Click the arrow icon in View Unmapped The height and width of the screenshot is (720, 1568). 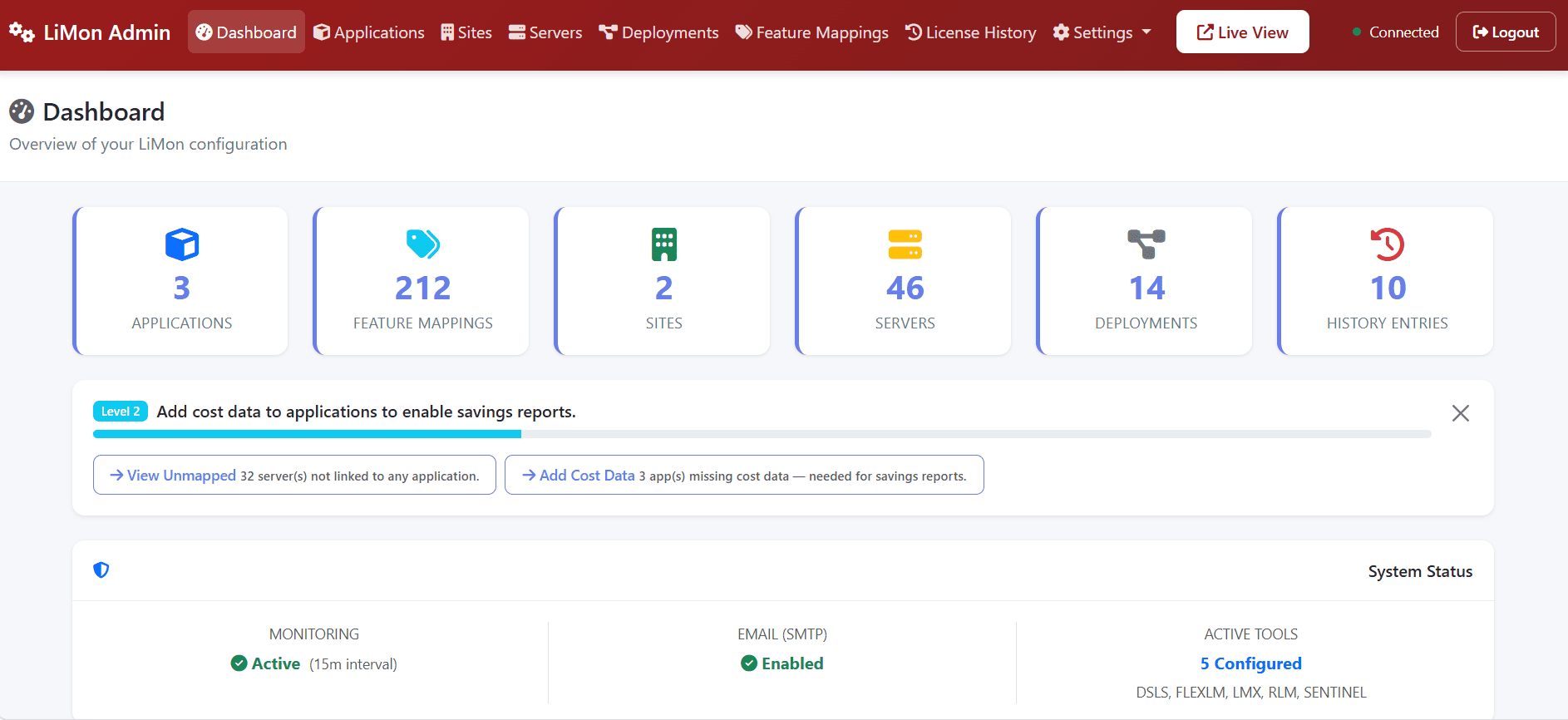click(117, 475)
